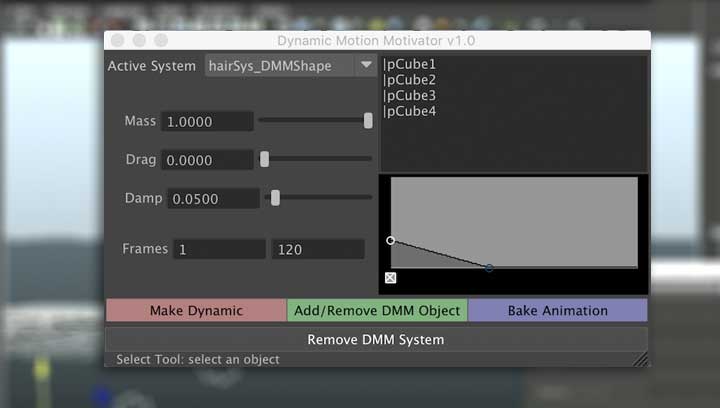Click the start frame field showing 1
Viewport: 720px width, 408px height.
(x=219, y=249)
